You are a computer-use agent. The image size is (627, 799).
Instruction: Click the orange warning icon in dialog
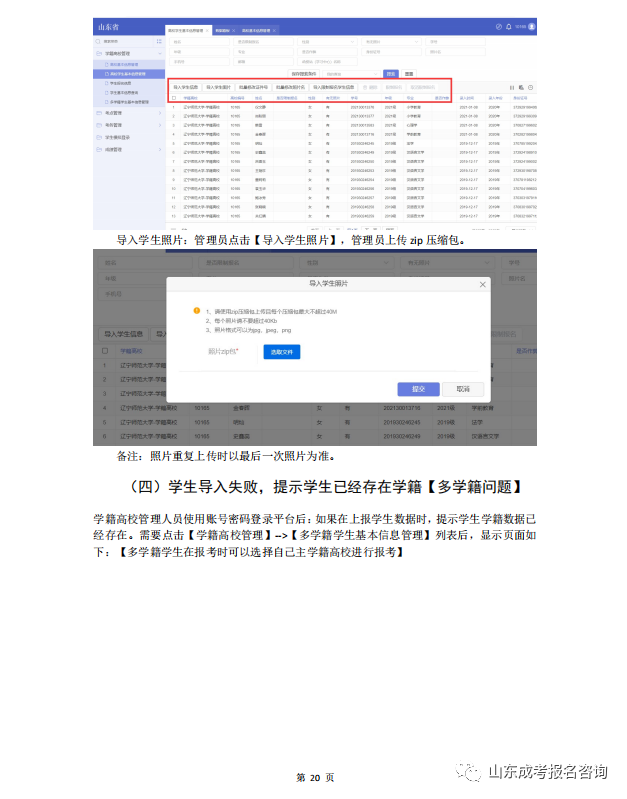(x=196, y=310)
